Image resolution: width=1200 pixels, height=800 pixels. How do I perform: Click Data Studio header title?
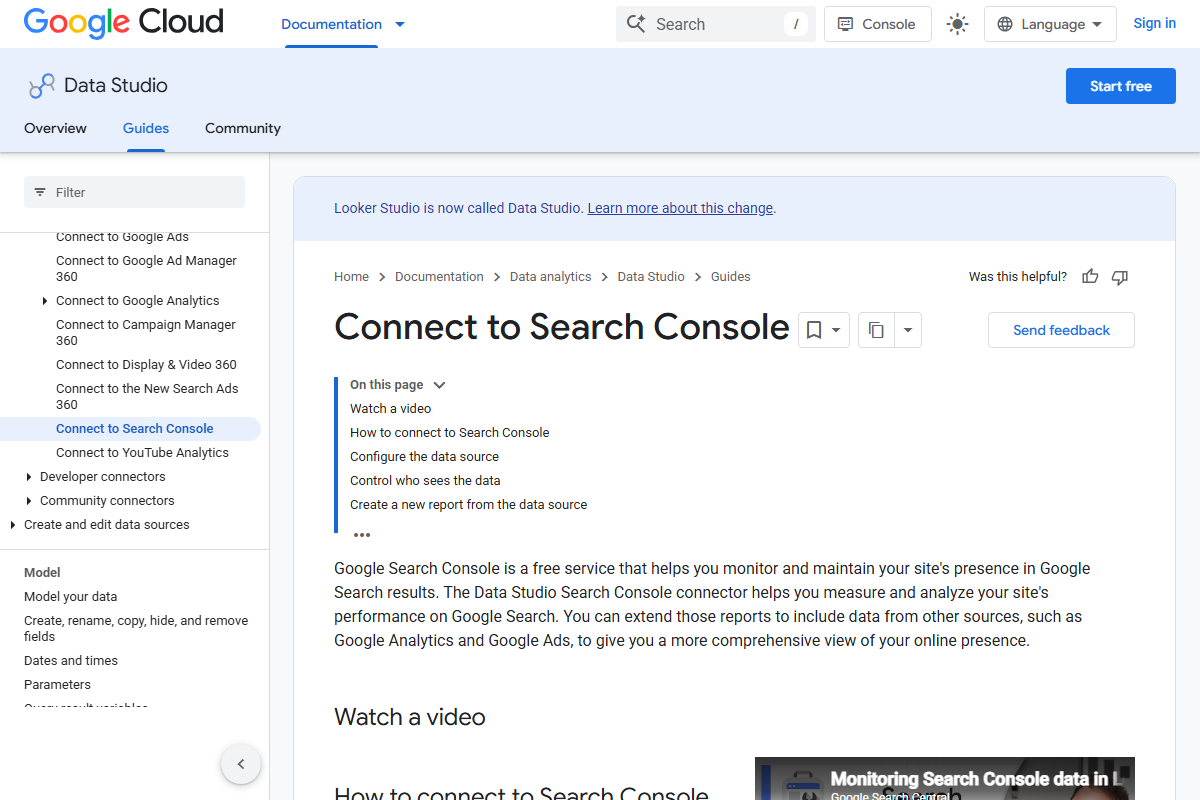(116, 86)
